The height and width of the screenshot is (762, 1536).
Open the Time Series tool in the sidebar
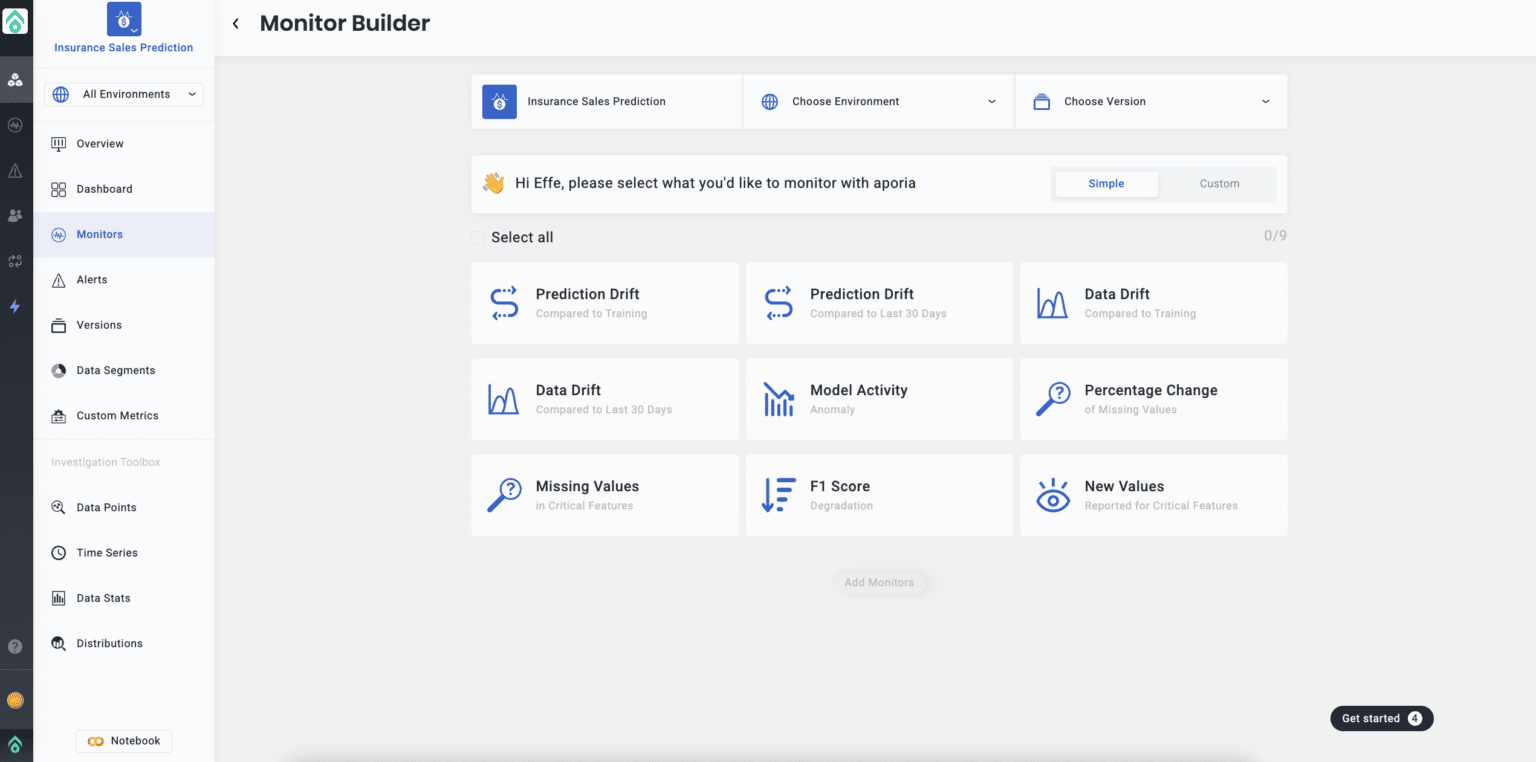point(106,552)
